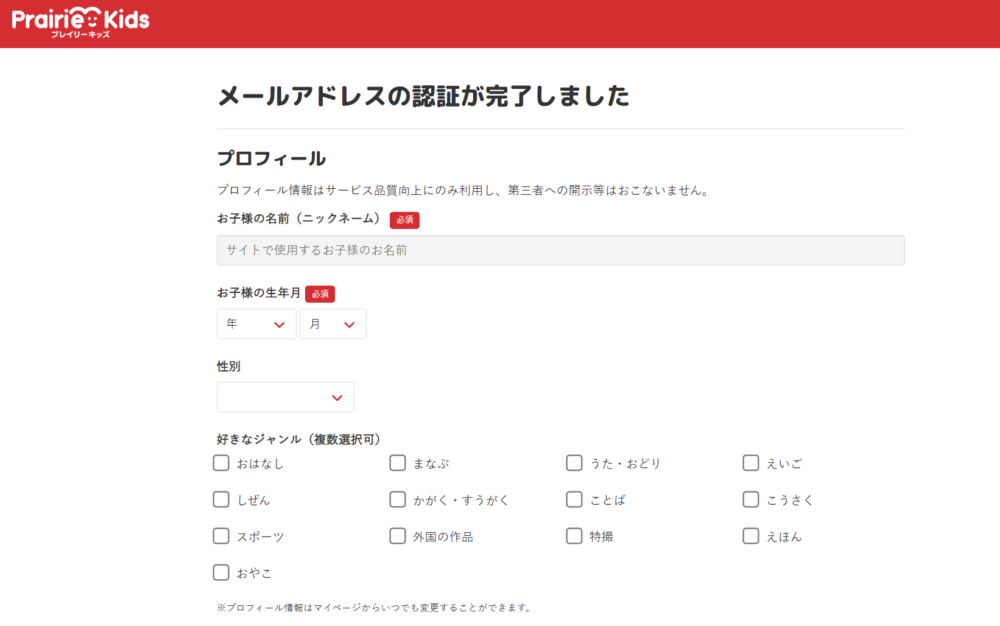Click the red 必須 badge next to お子様の名前
This screenshot has height=626, width=1000.
[404, 219]
